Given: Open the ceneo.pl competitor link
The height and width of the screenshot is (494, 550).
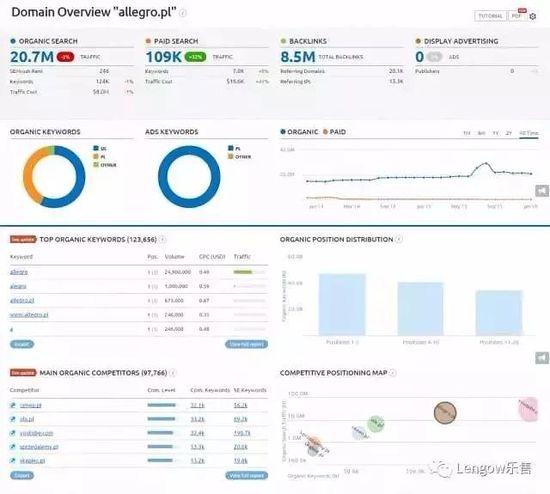Looking at the screenshot, I should pos(31,405).
